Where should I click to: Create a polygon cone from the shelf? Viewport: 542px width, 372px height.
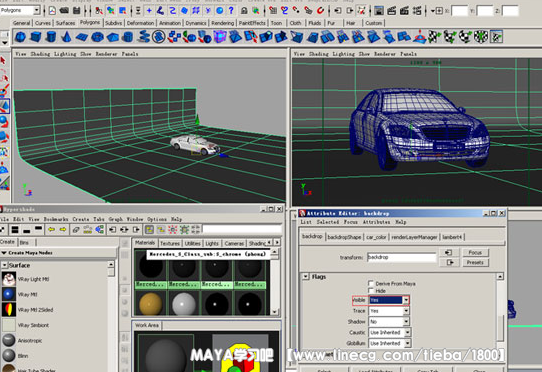tap(66, 37)
